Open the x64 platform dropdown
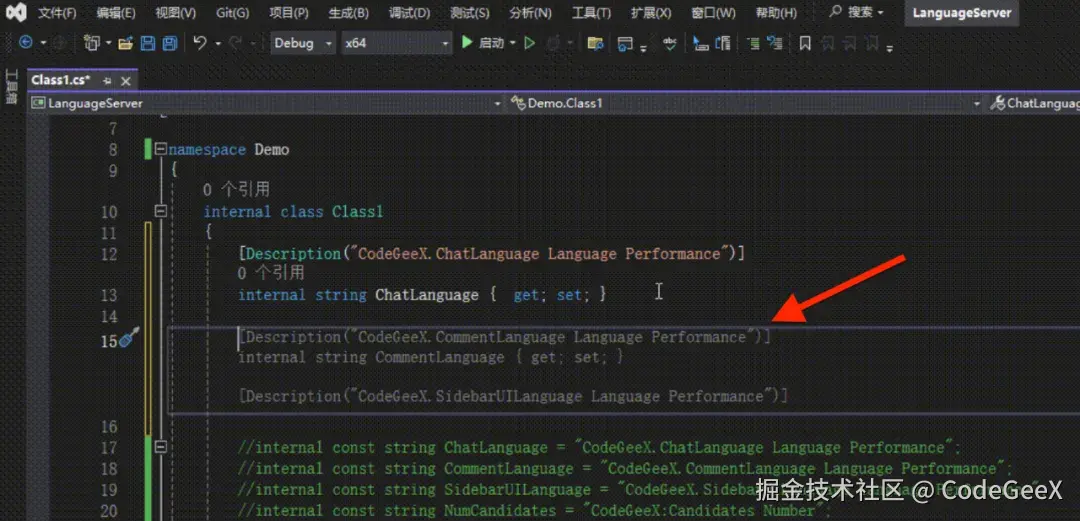Viewport: 1080px width, 521px height. [396, 43]
